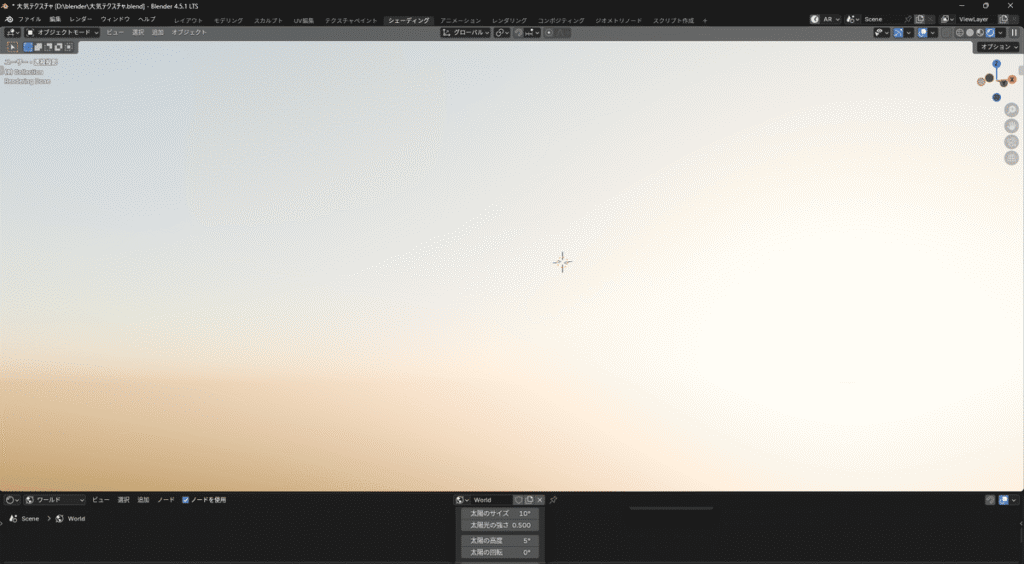Switch to the スカルプト workspace tab
This screenshot has height=564, width=1024.
click(x=268, y=21)
